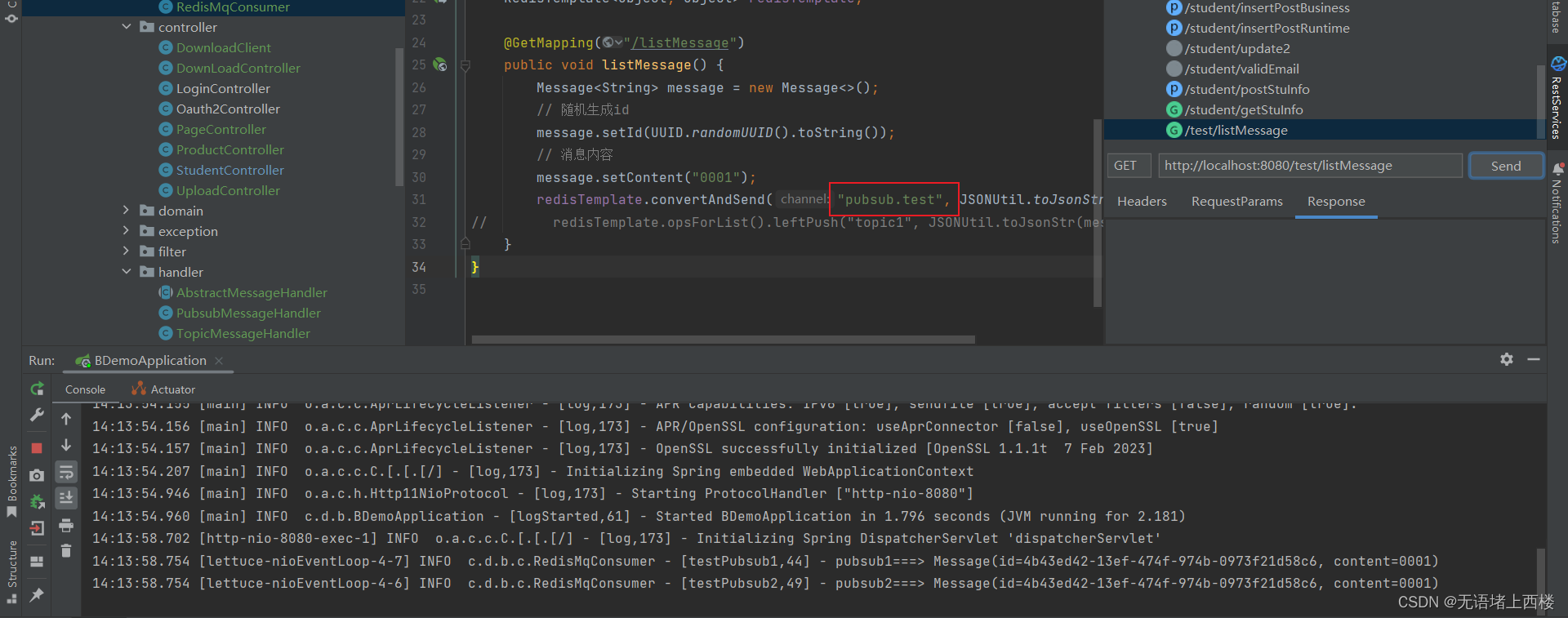Open Run panel gear settings
Viewport: 1568px width, 618px height.
point(1507,359)
